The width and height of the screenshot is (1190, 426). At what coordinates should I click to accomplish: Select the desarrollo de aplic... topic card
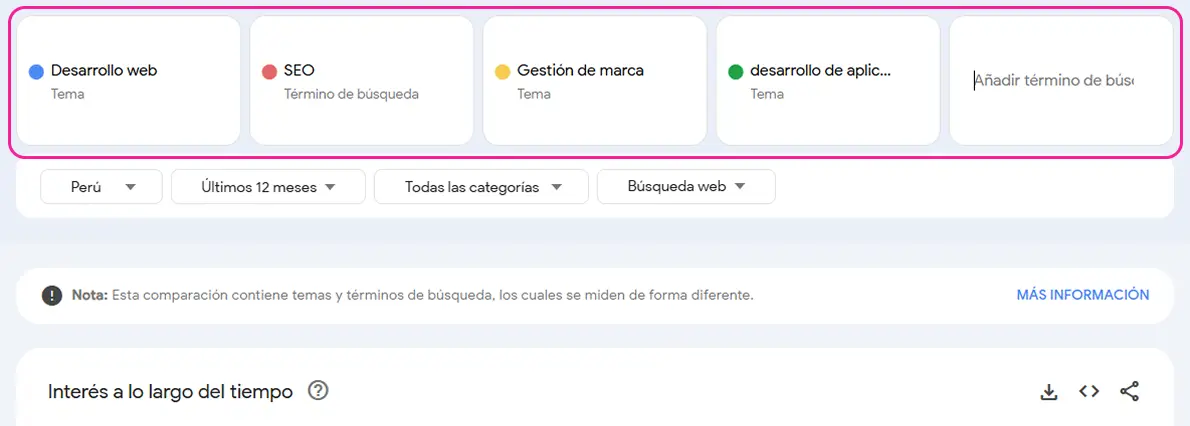pyautogui.click(x=828, y=80)
